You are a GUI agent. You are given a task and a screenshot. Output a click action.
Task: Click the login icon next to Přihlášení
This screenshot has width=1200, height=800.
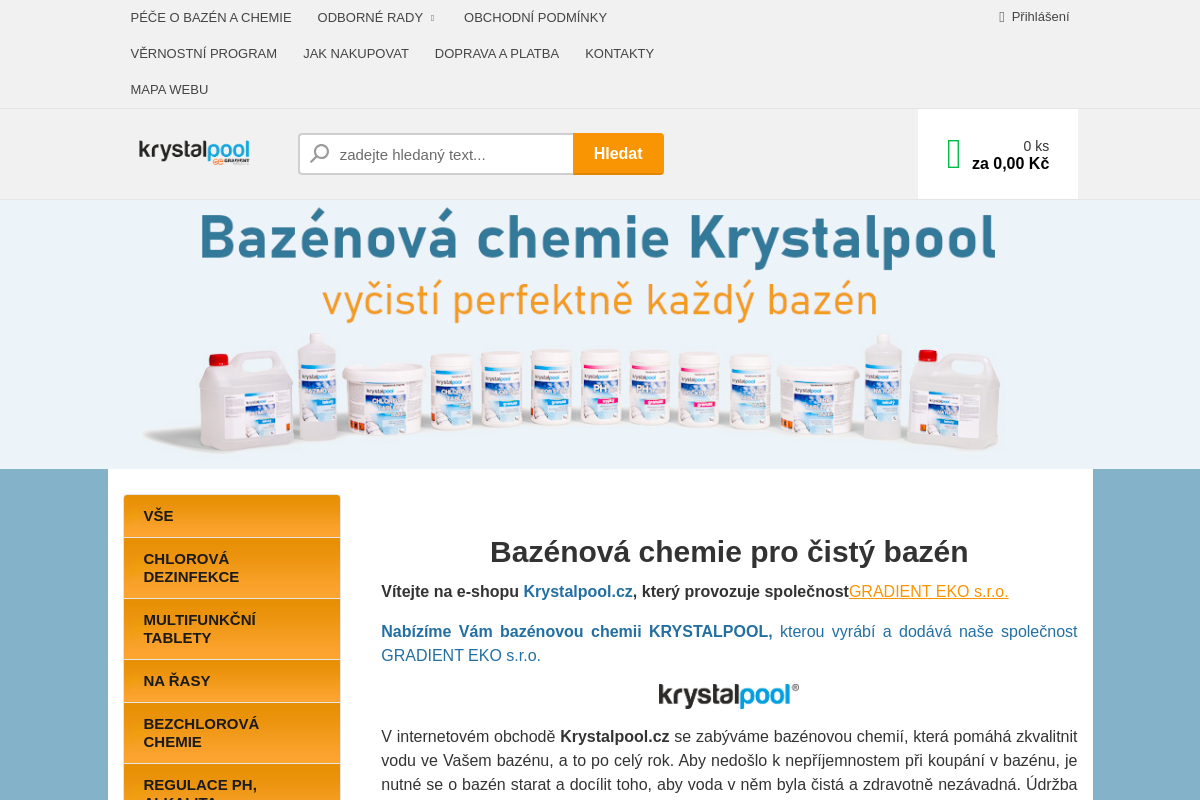click(1000, 15)
